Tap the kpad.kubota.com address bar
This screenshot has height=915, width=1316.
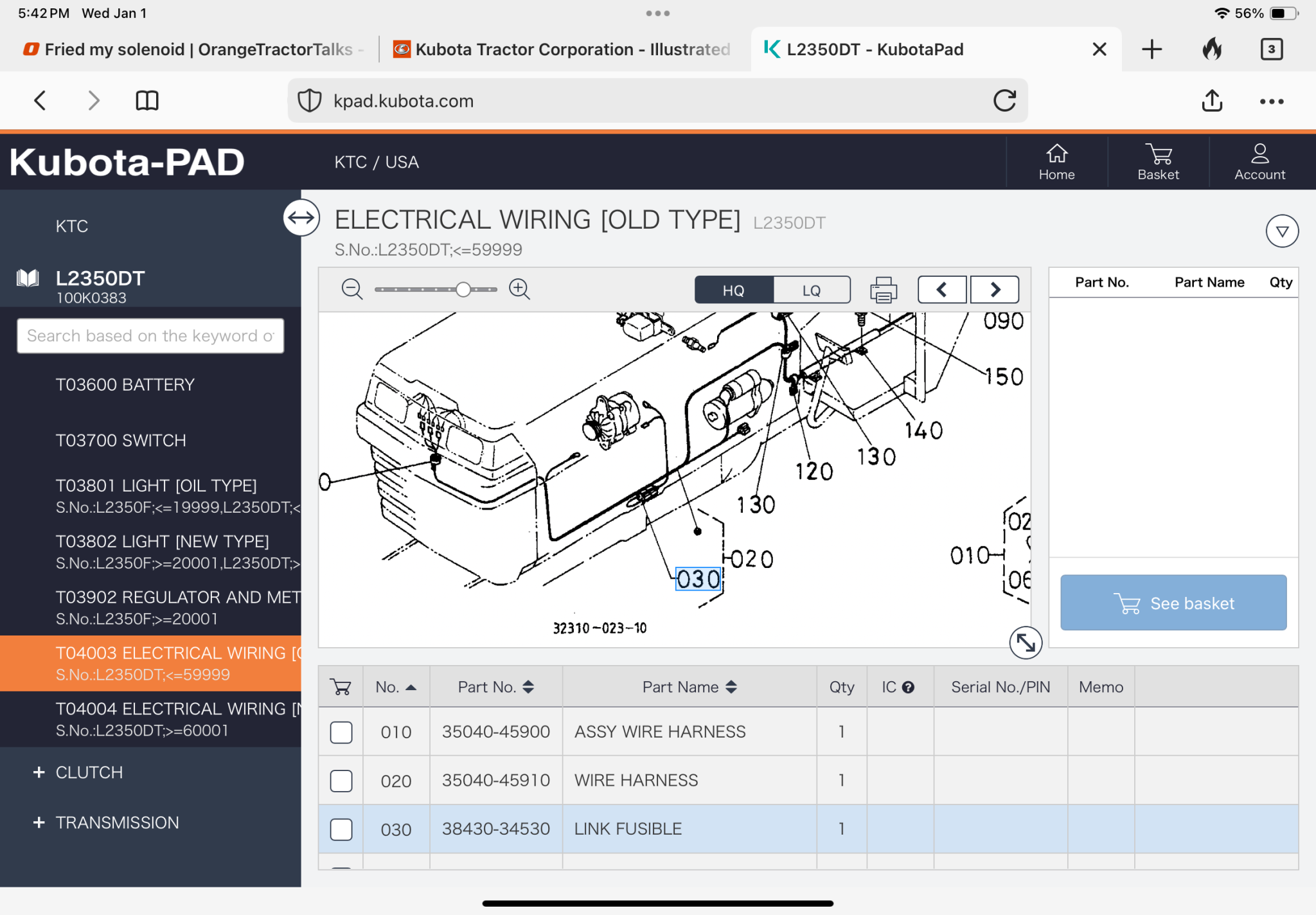pos(657,101)
